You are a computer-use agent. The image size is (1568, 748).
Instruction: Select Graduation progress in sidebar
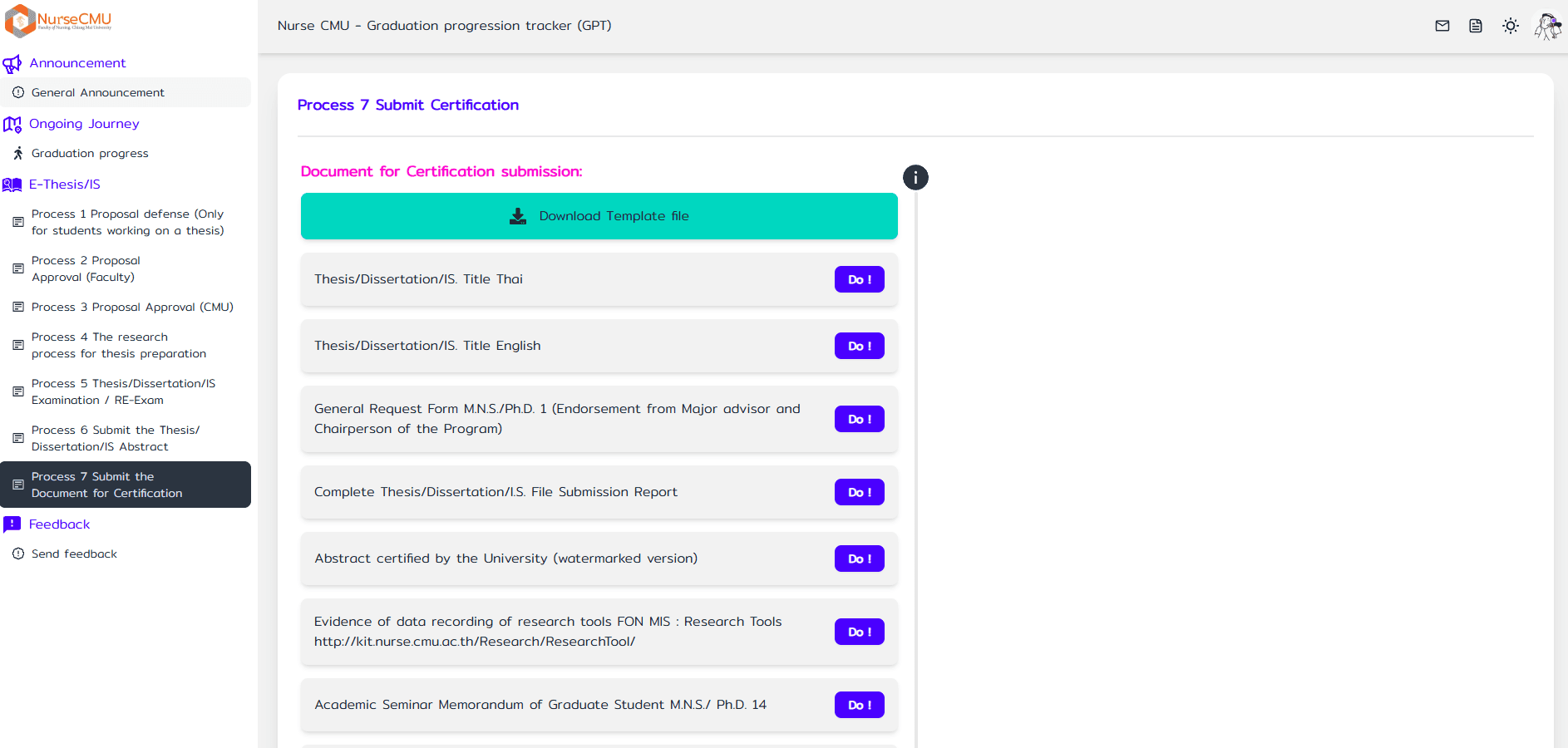[x=91, y=153]
